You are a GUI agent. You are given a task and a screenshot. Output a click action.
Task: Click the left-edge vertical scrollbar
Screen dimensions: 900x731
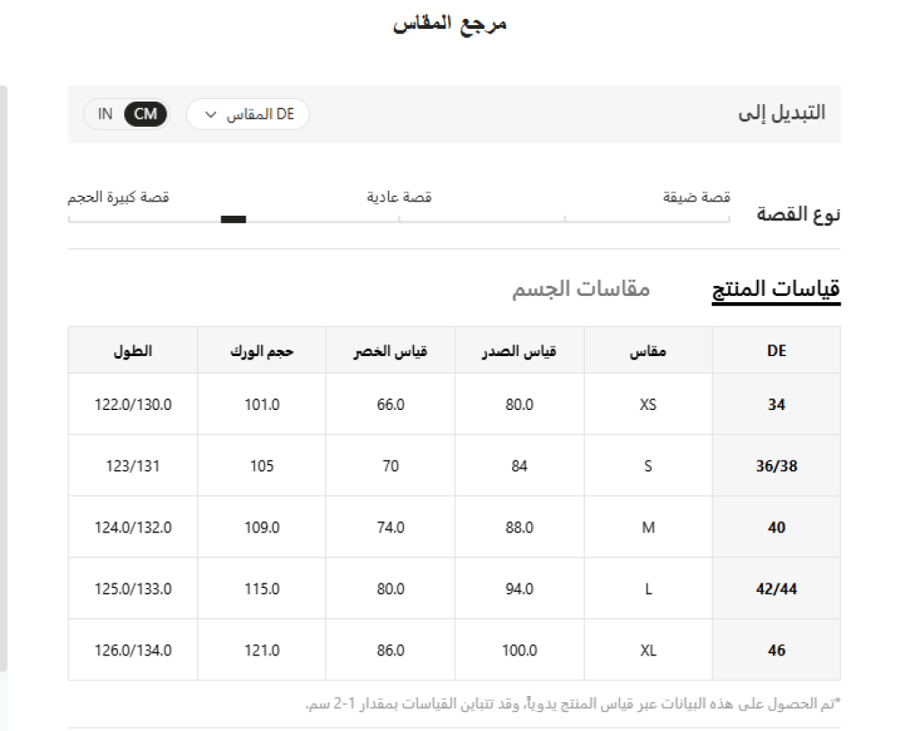pos(3,379)
